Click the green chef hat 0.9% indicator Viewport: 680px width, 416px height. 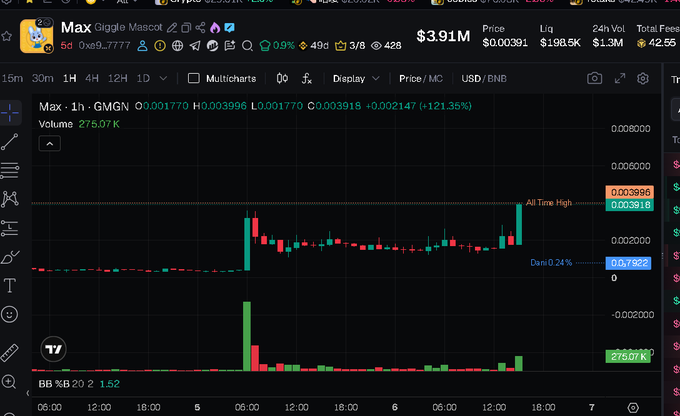click(x=277, y=46)
